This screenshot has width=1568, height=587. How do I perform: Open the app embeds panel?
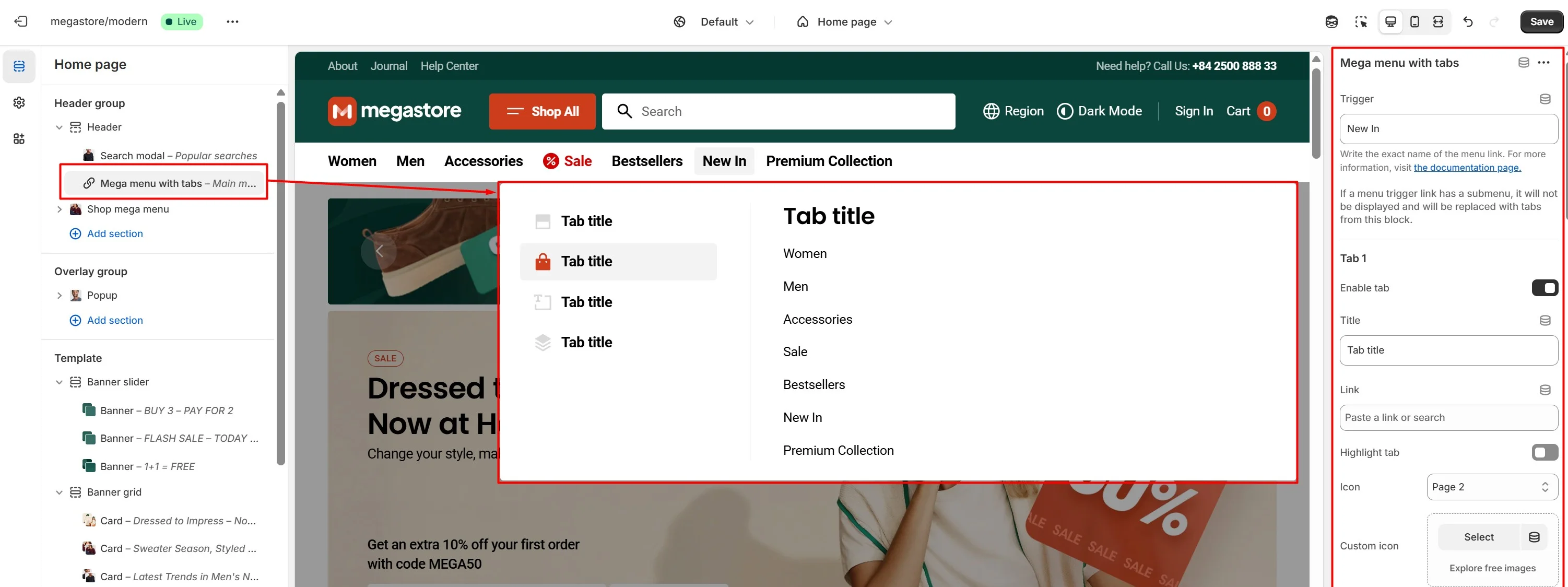(x=18, y=139)
